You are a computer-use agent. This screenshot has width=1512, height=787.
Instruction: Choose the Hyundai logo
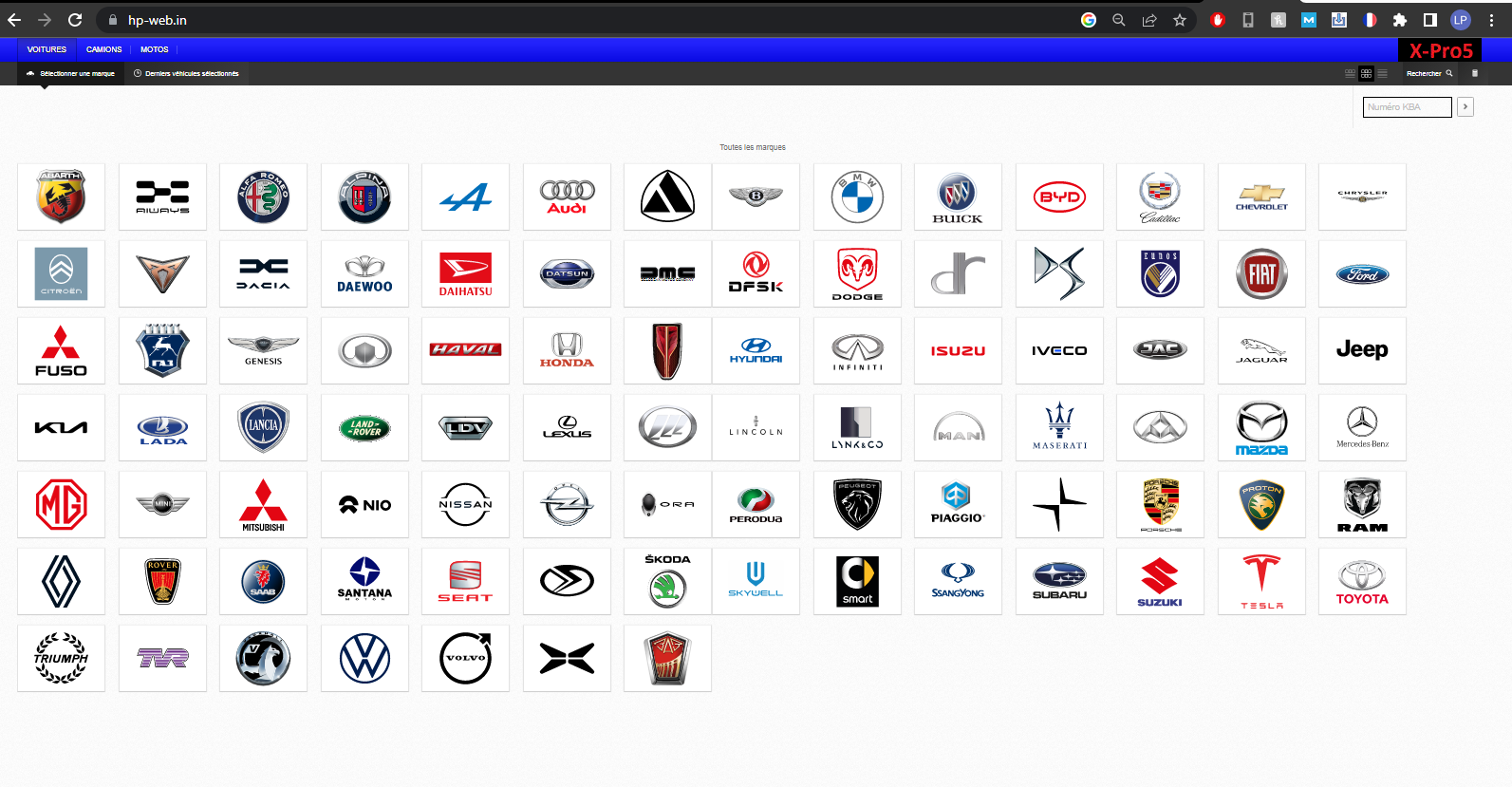(x=756, y=350)
